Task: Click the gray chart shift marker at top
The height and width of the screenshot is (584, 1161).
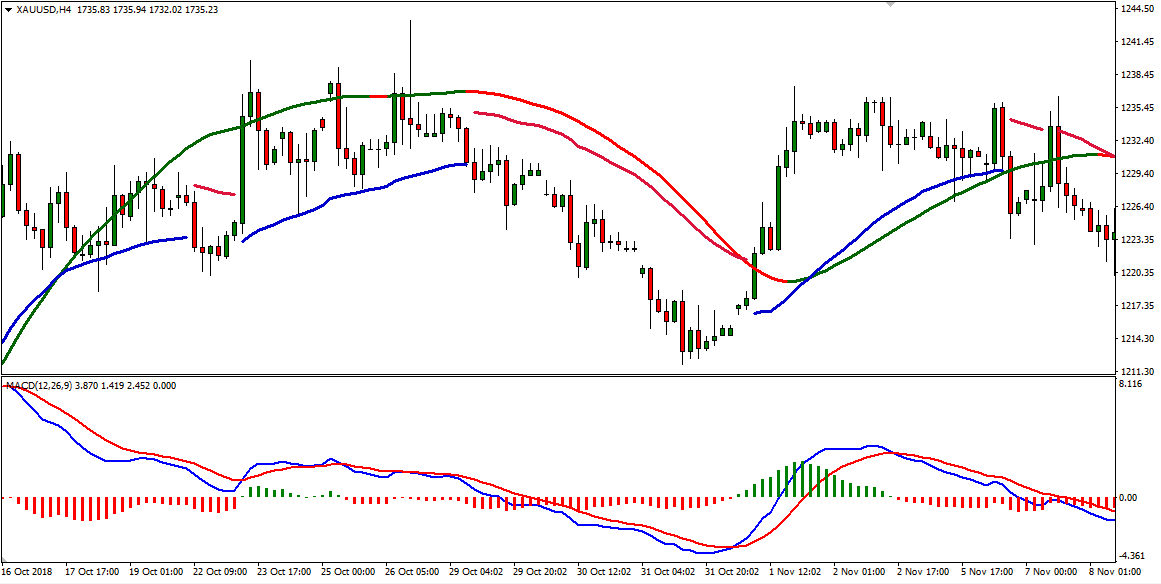Action: tap(890, 6)
